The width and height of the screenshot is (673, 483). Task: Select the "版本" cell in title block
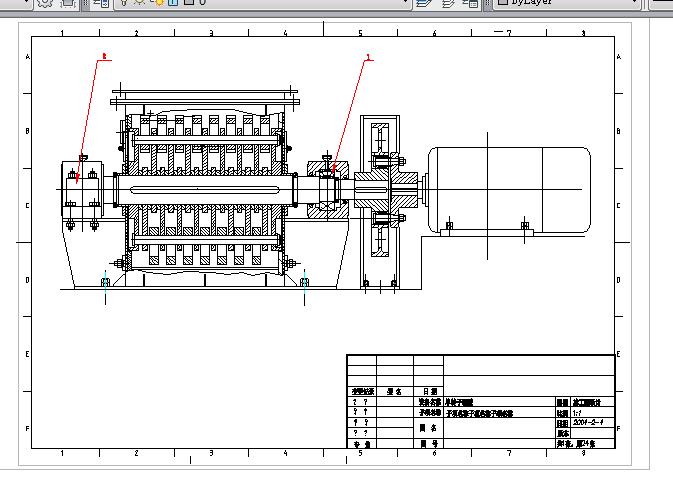563,433
